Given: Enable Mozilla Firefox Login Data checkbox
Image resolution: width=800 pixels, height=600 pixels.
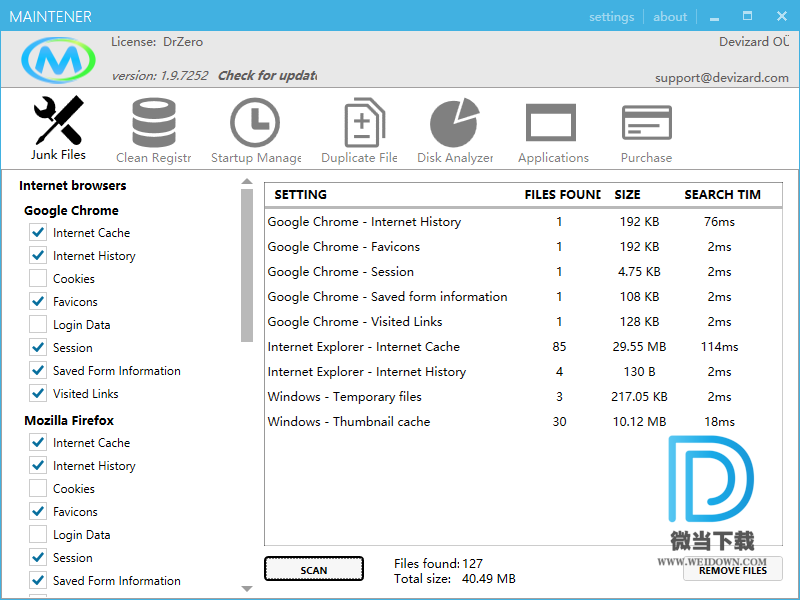Looking at the screenshot, I should tap(38, 534).
